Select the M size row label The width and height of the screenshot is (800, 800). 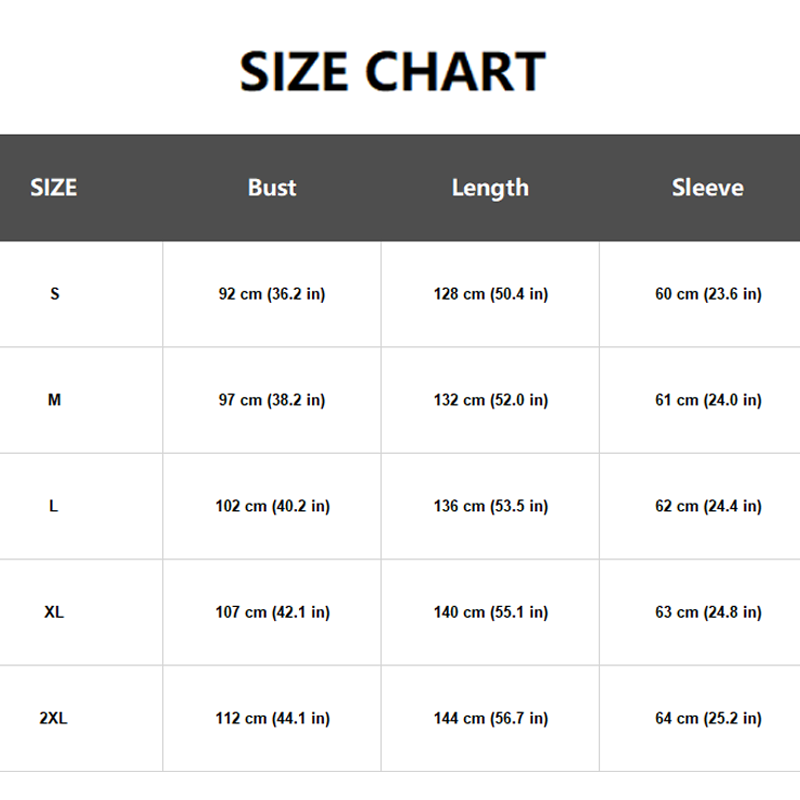(54, 400)
